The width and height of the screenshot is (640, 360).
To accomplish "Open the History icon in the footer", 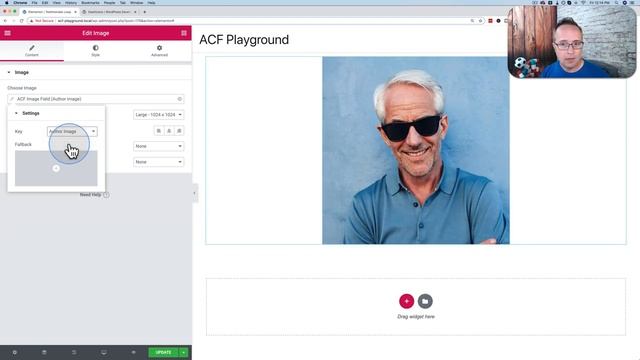I will 74,352.
